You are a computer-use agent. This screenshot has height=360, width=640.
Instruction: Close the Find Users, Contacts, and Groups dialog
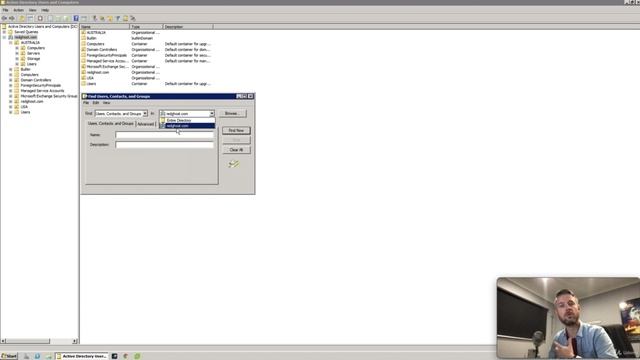[251, 96]
